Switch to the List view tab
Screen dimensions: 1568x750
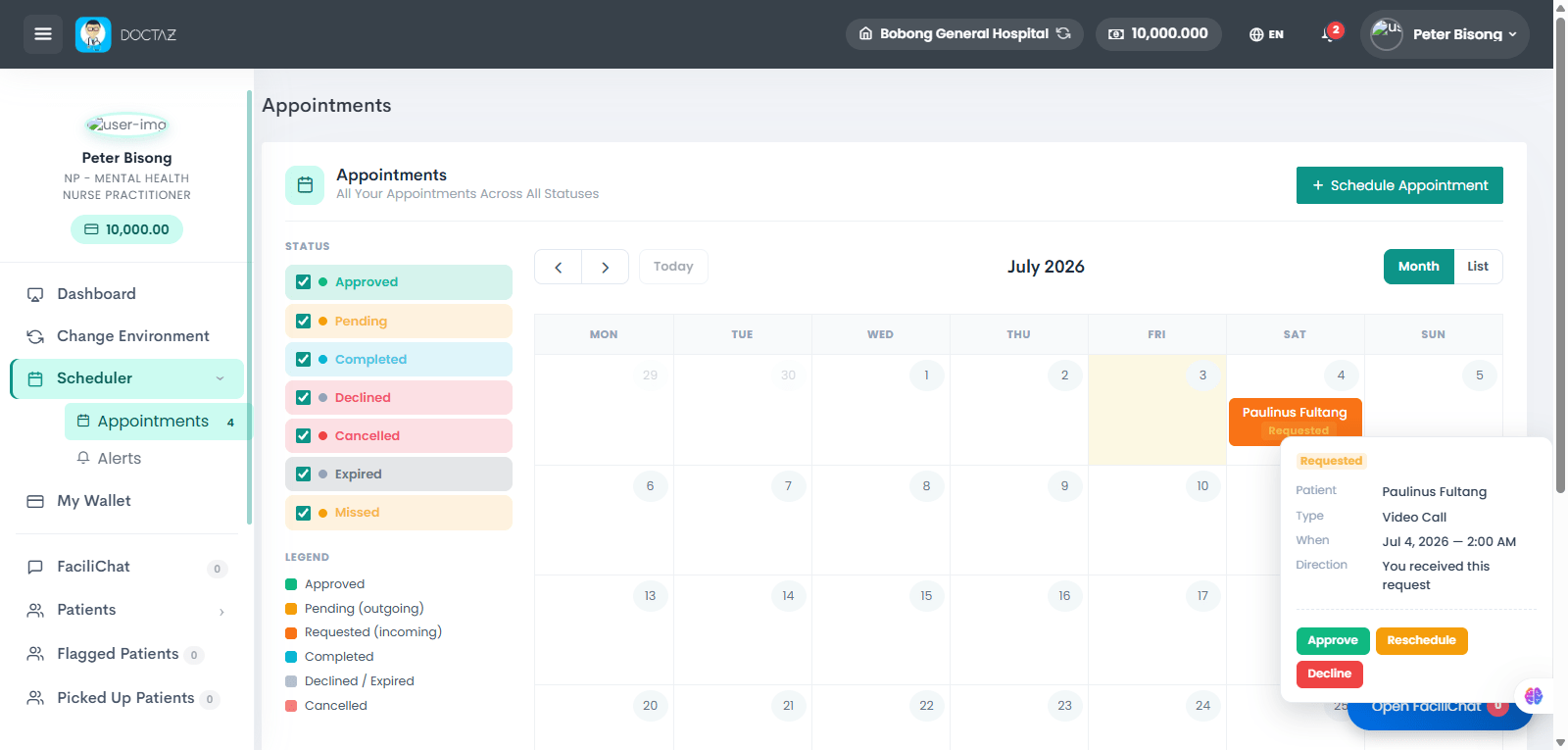tap(1478, 267)
